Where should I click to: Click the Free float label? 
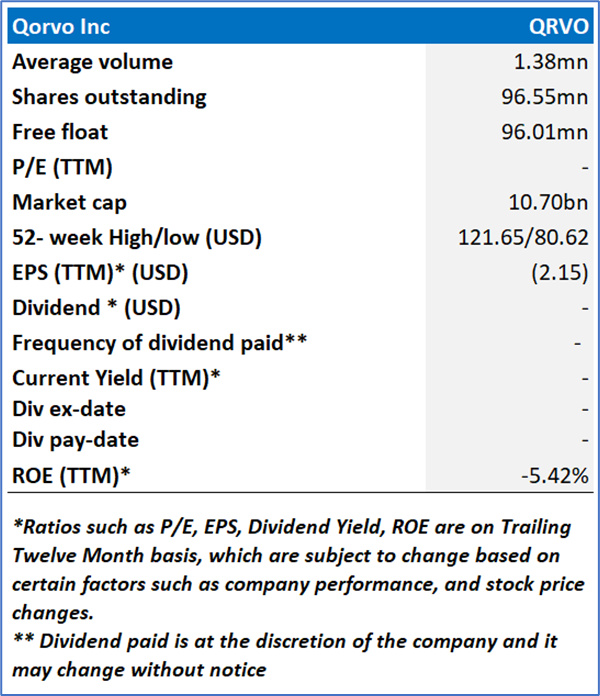[x=60, y=132]
